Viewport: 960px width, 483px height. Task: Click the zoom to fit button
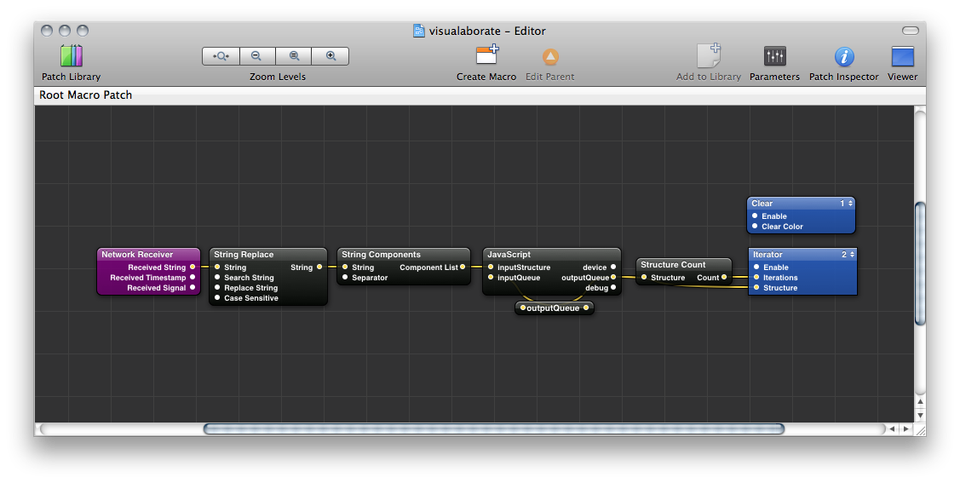click(220, 56)
